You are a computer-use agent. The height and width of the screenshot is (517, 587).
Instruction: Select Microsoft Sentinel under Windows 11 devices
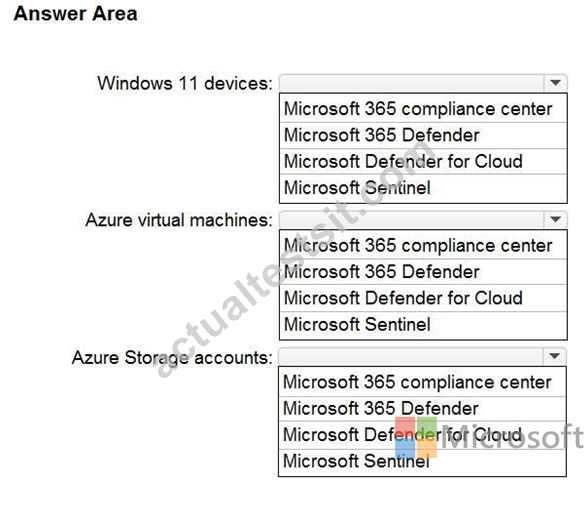[x=423, y=188]
